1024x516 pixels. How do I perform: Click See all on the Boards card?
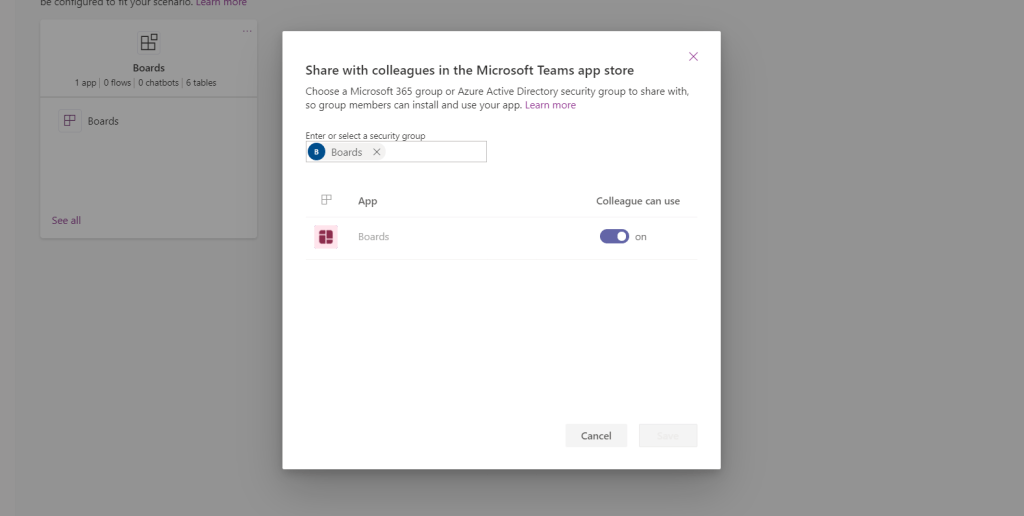pyautogui.click(x=66, y=220)
